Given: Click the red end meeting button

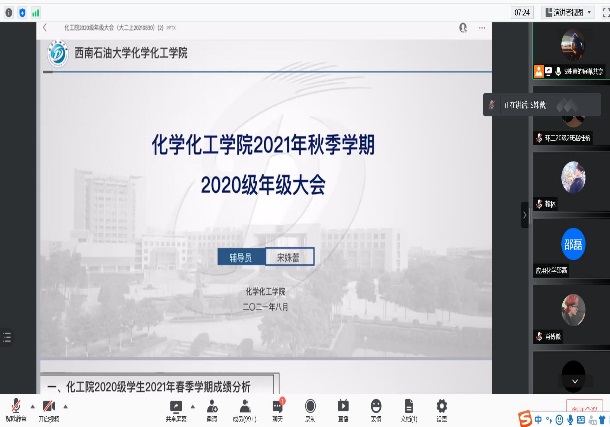Looking at the screenshot, I should (583, 407).
